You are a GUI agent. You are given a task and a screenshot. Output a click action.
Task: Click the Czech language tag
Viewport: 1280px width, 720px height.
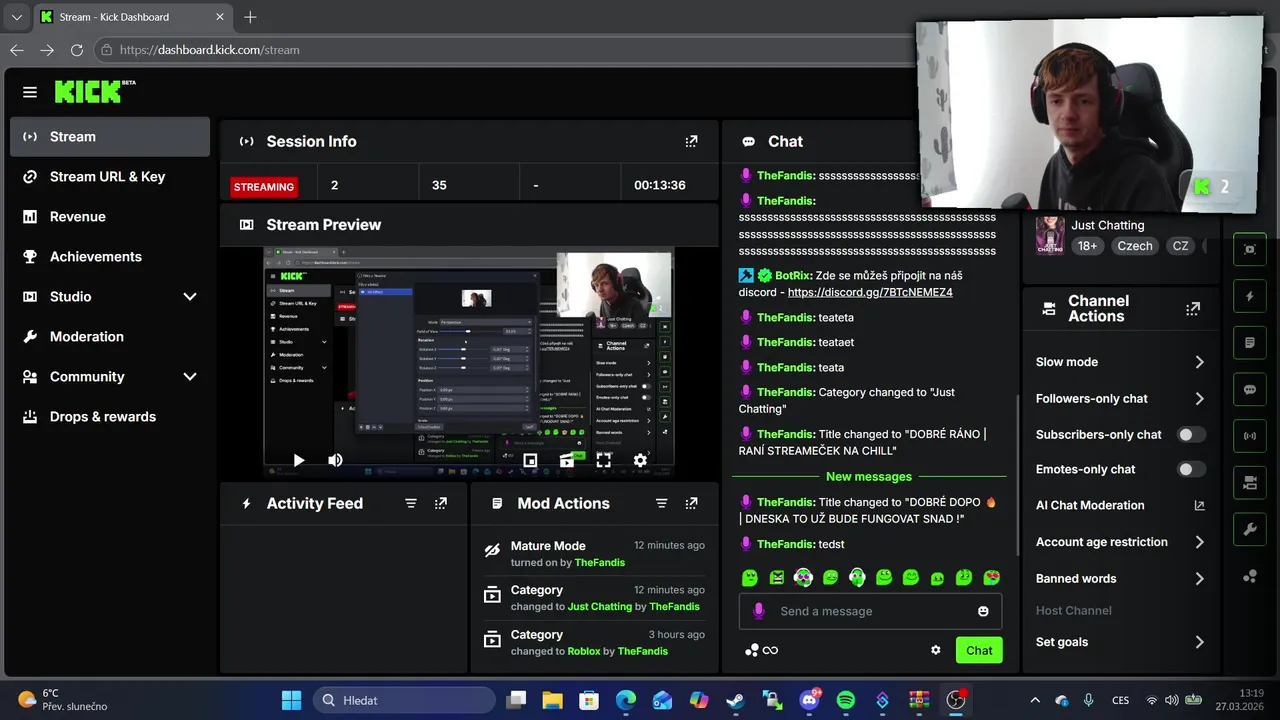click(1135, 246)
